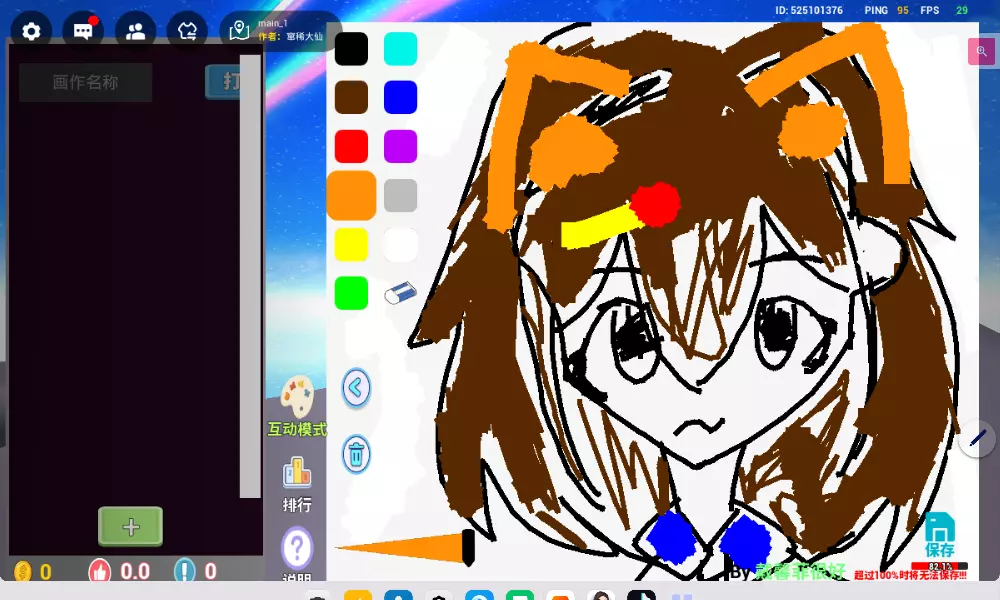The height and width of the screenshot is (600, 1000).
Task: Click the orange brush size slider handle
Action: click(x=469, y=548)
